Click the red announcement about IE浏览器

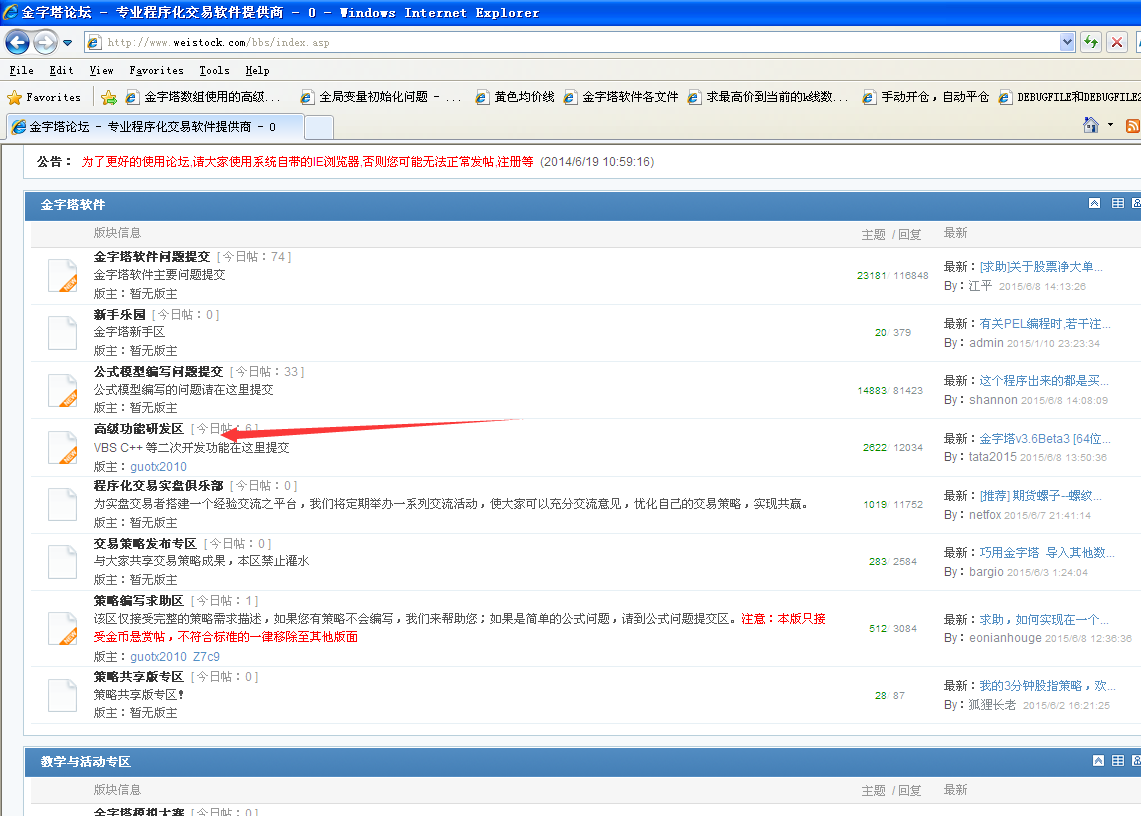[307, 162]
